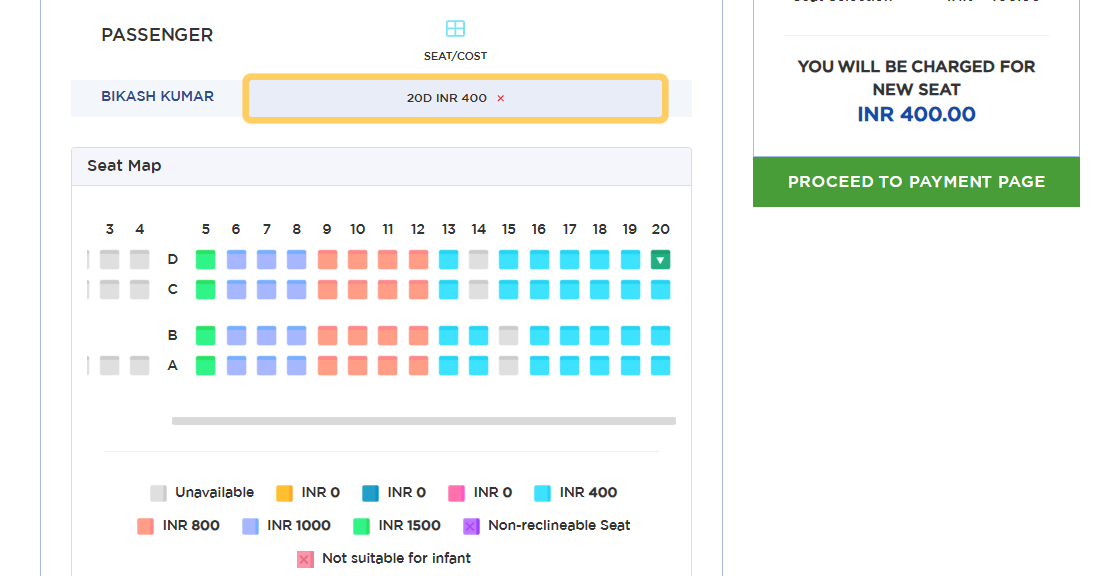Click the cyan INR 400 legend swatch

(542, 493)
